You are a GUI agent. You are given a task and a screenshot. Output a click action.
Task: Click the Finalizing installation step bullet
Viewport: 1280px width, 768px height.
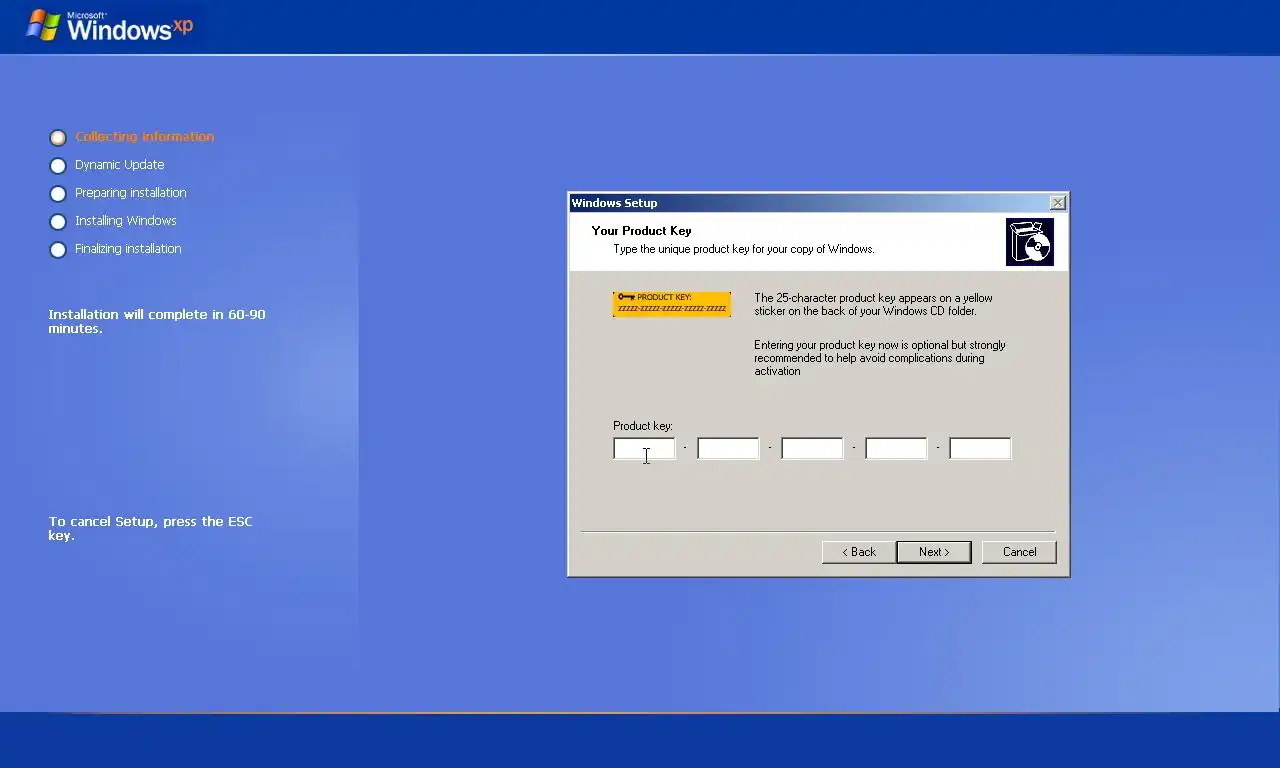[x=58, y=249]
